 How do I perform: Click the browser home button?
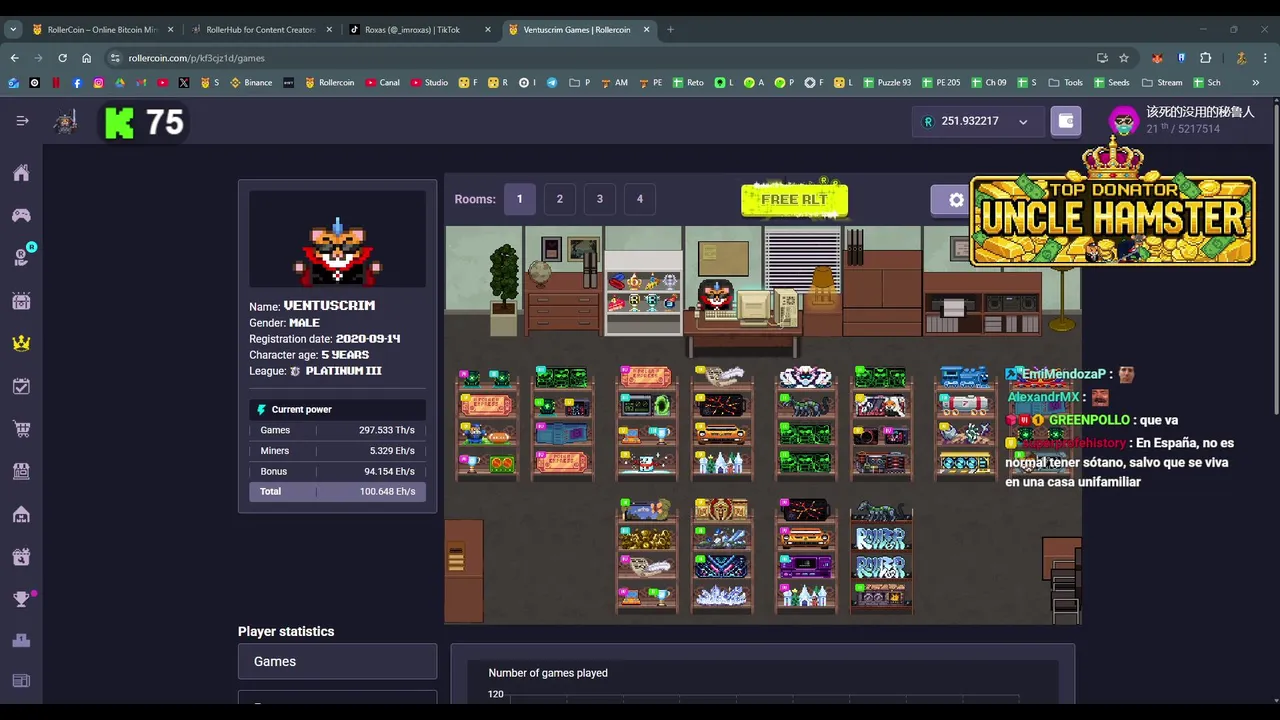pos(86,58)
